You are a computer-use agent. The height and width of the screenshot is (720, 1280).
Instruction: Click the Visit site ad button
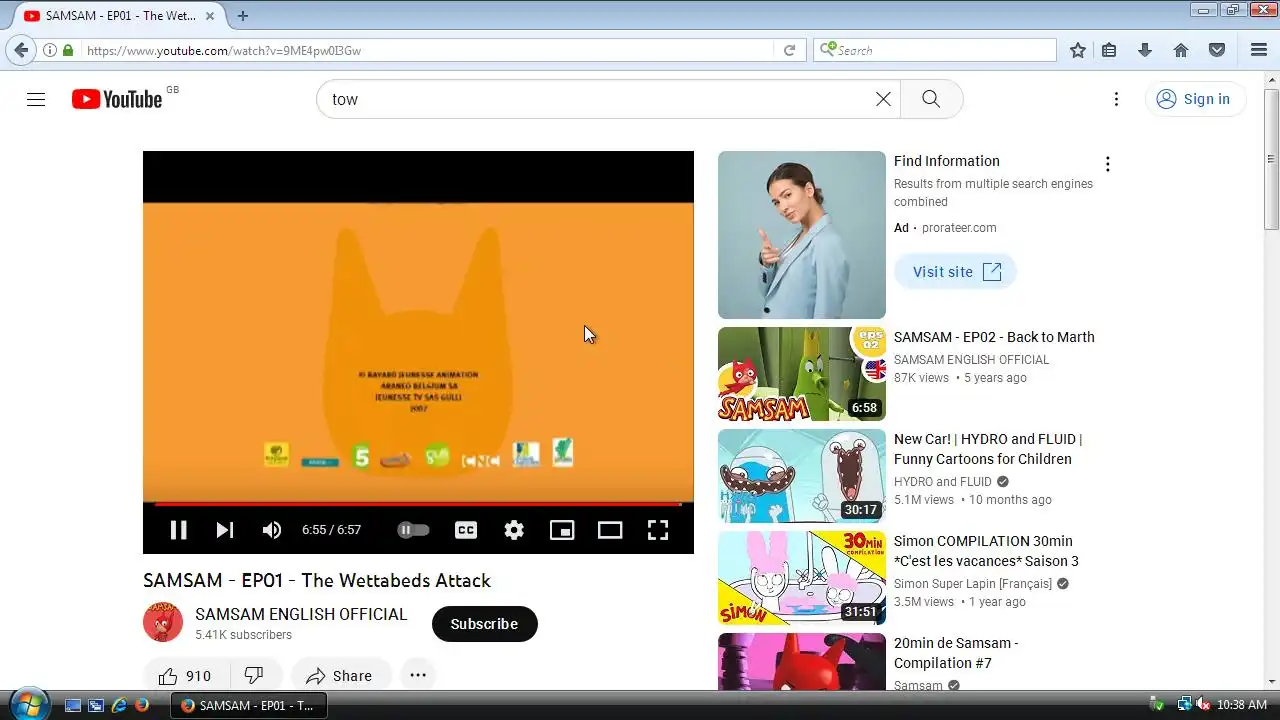955,272
